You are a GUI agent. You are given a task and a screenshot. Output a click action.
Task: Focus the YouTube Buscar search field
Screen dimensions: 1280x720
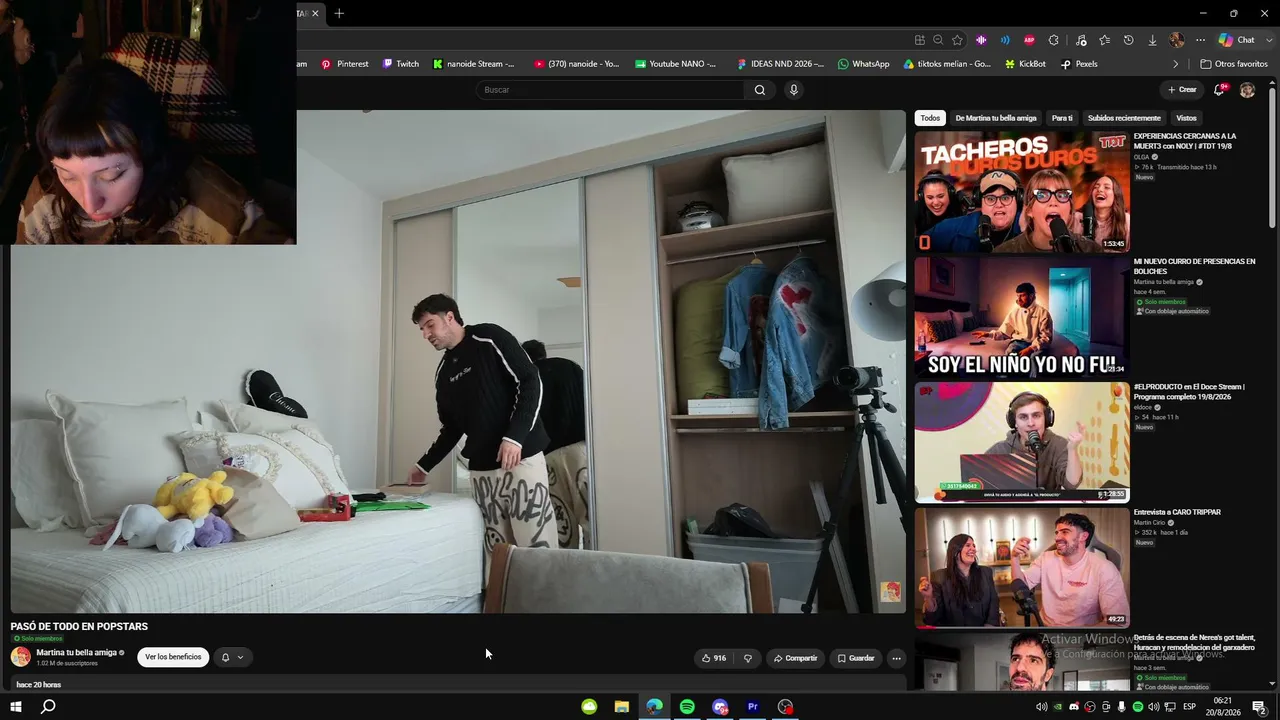pos(610,90)
